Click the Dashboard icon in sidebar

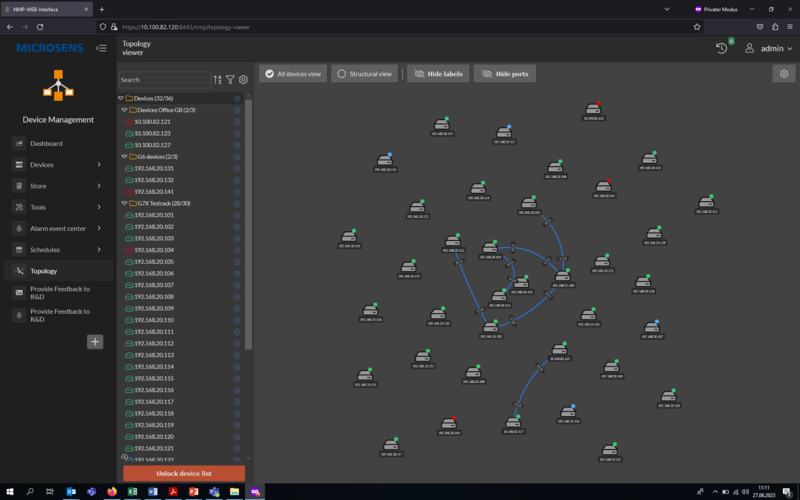(x=19, y=143)
